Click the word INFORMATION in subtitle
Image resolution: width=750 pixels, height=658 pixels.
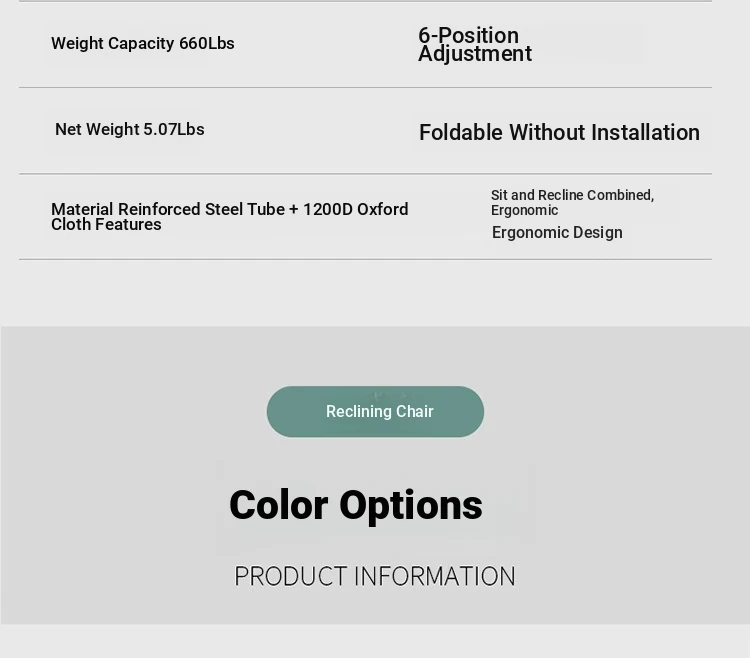(434, 577)
